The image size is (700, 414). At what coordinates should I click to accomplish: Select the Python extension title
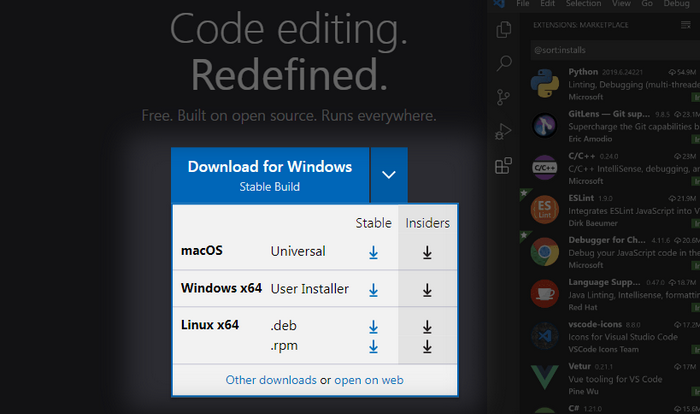[583, 72]
